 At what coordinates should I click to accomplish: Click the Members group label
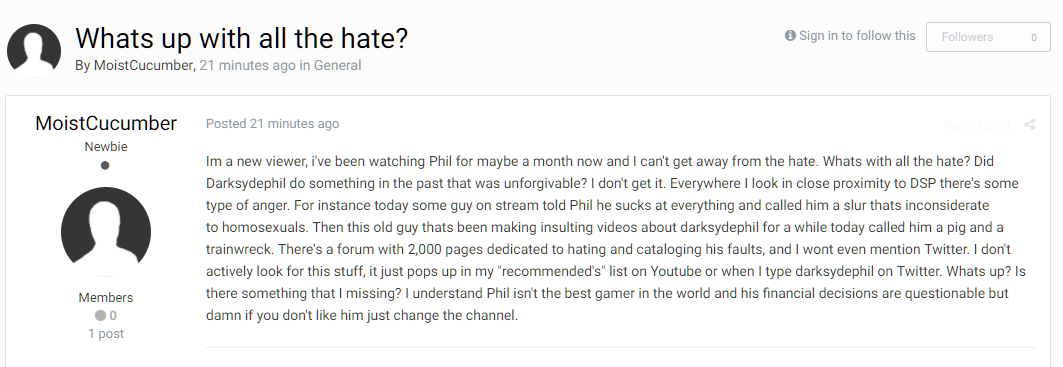(106, 297)
